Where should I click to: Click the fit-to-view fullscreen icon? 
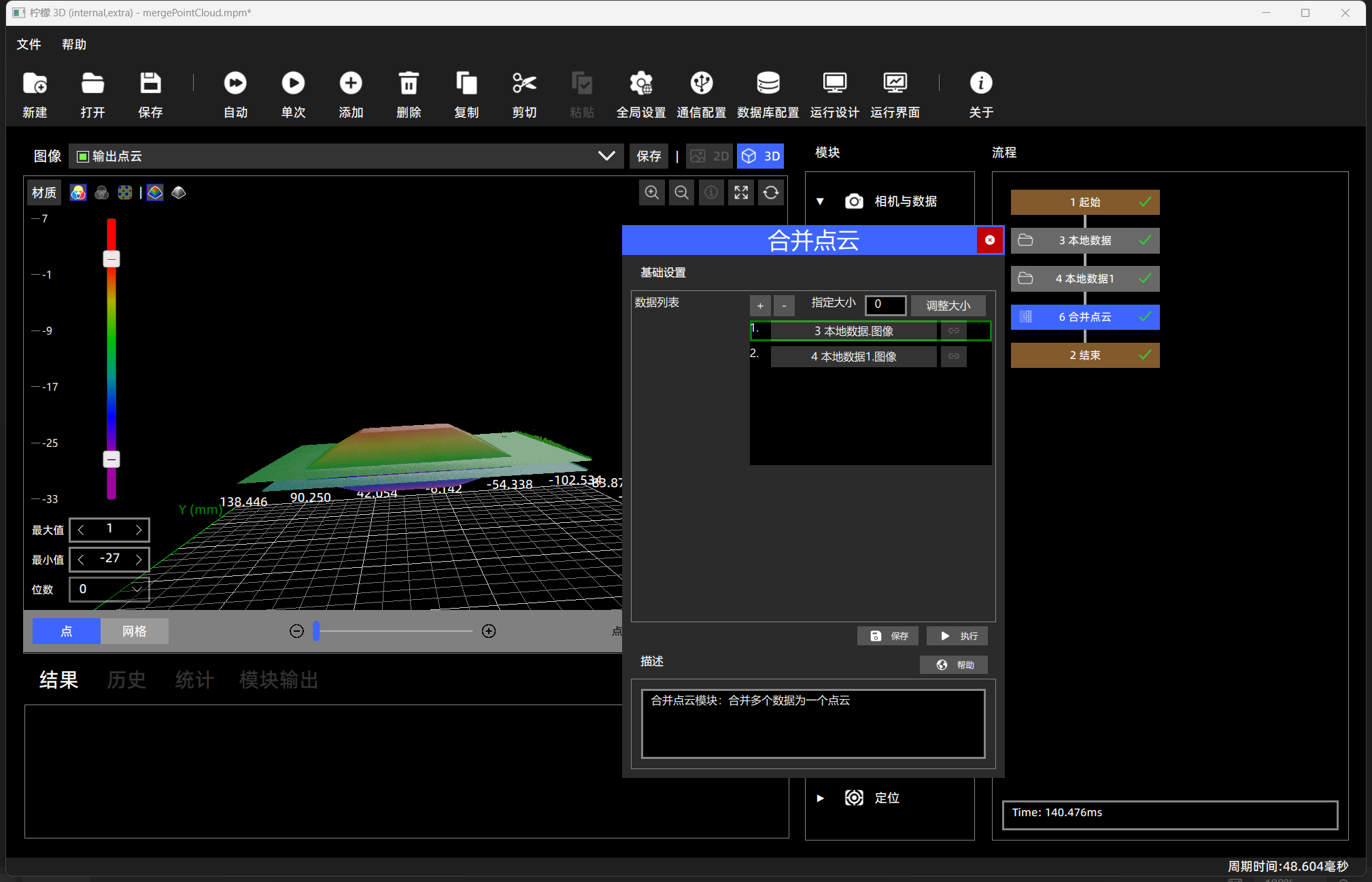[741, 192]
